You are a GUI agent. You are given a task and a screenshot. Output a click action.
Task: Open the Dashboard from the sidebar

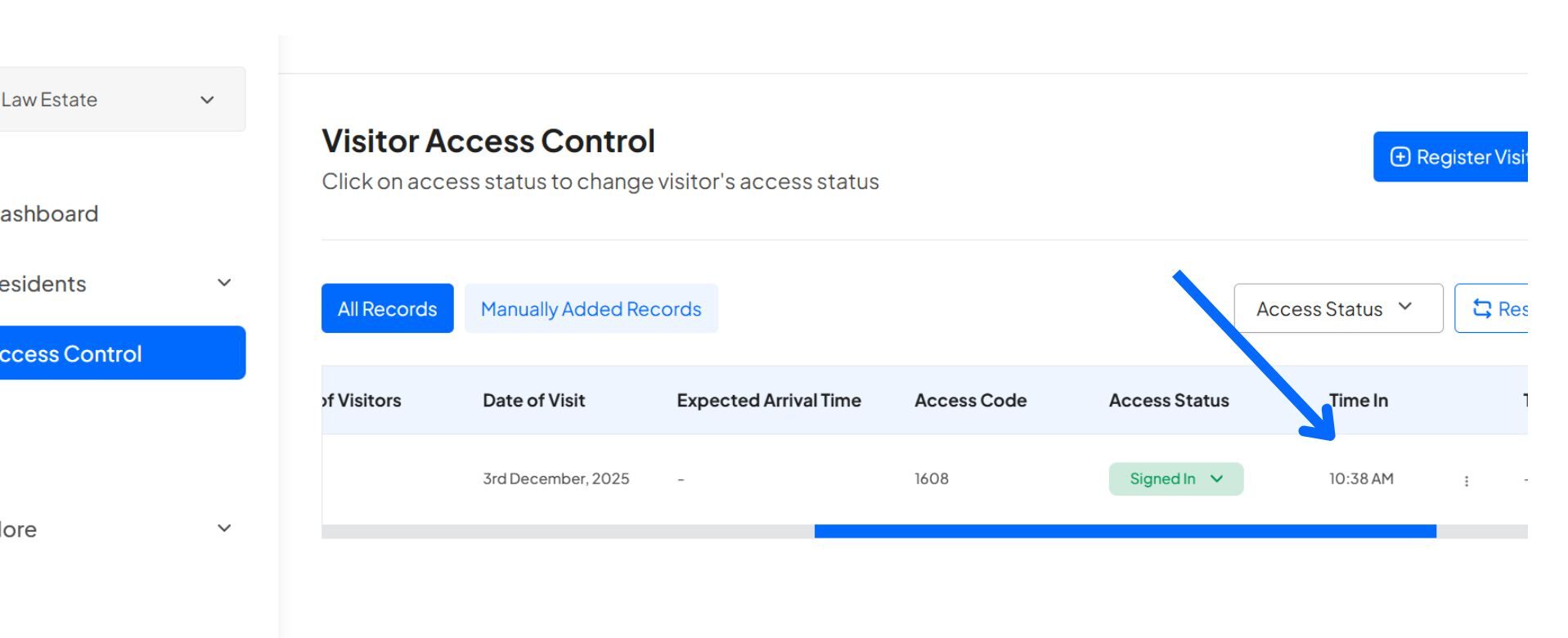click(x=49, y=213)
